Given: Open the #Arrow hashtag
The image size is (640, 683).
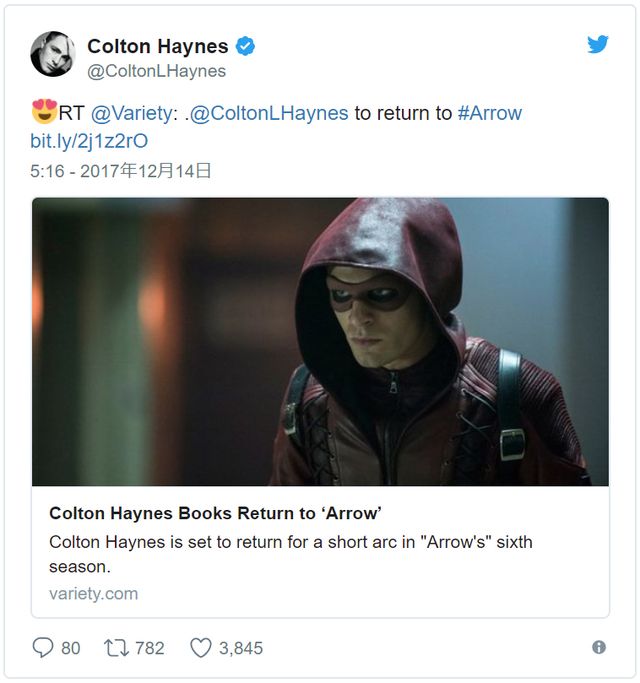Looking at the screenshot, I should click(x=490, y=113).
